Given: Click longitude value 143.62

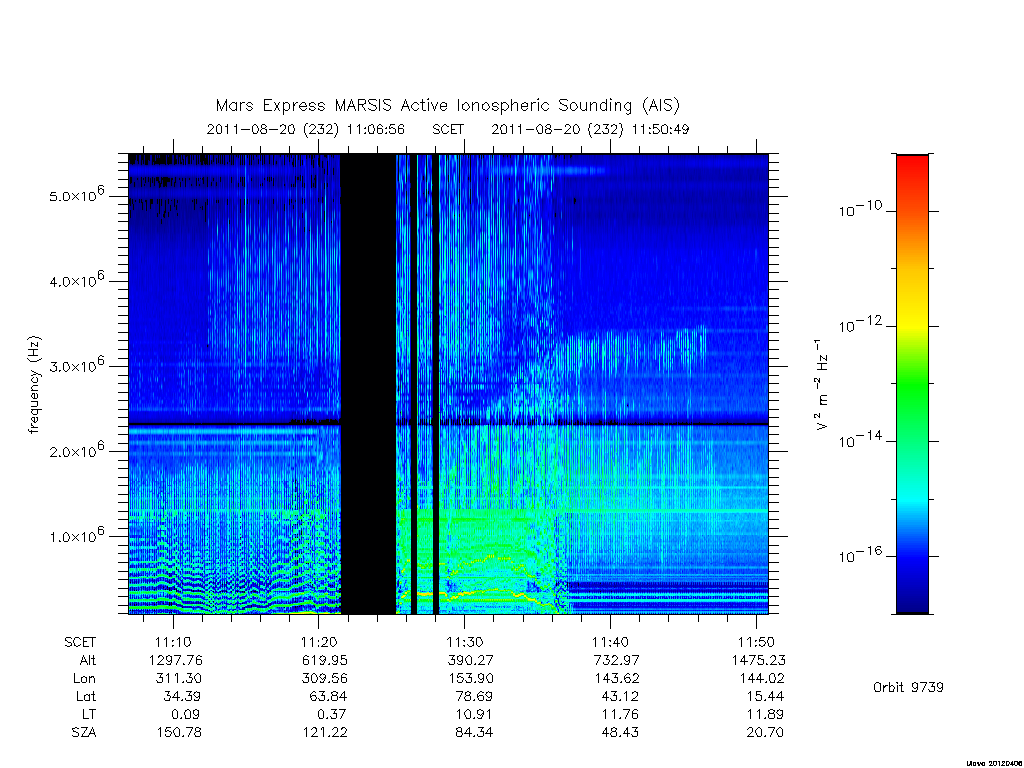Looking at the screenshot, I should [x=616, y=679].
